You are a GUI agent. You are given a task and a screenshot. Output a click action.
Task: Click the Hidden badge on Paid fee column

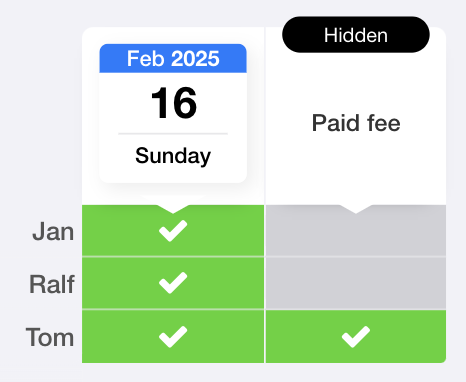click(x=356, y=35)
